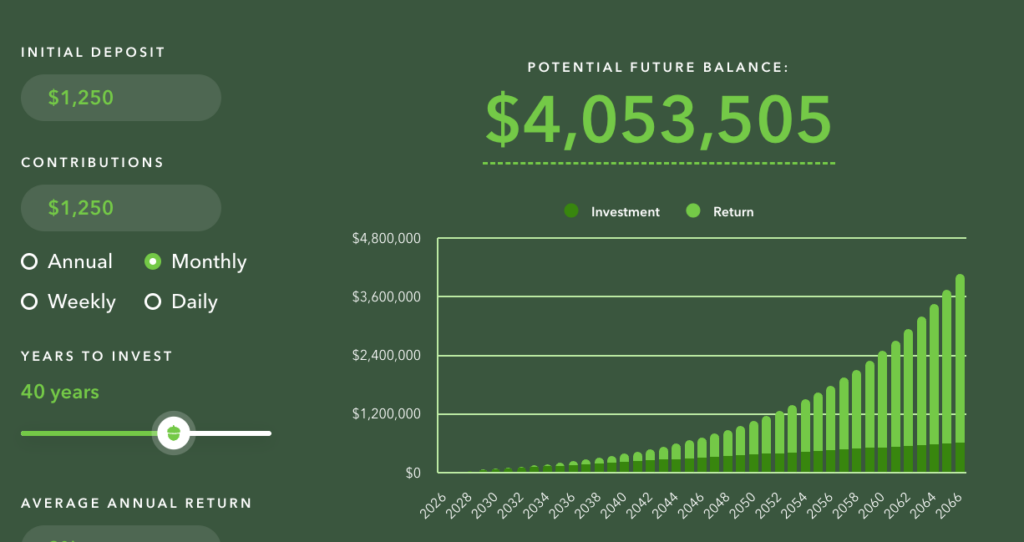Image resolution: width=1024 pixels, height=542 pixels.
Task: Click the Investment legend label
Action: click(x=625, y=212)
